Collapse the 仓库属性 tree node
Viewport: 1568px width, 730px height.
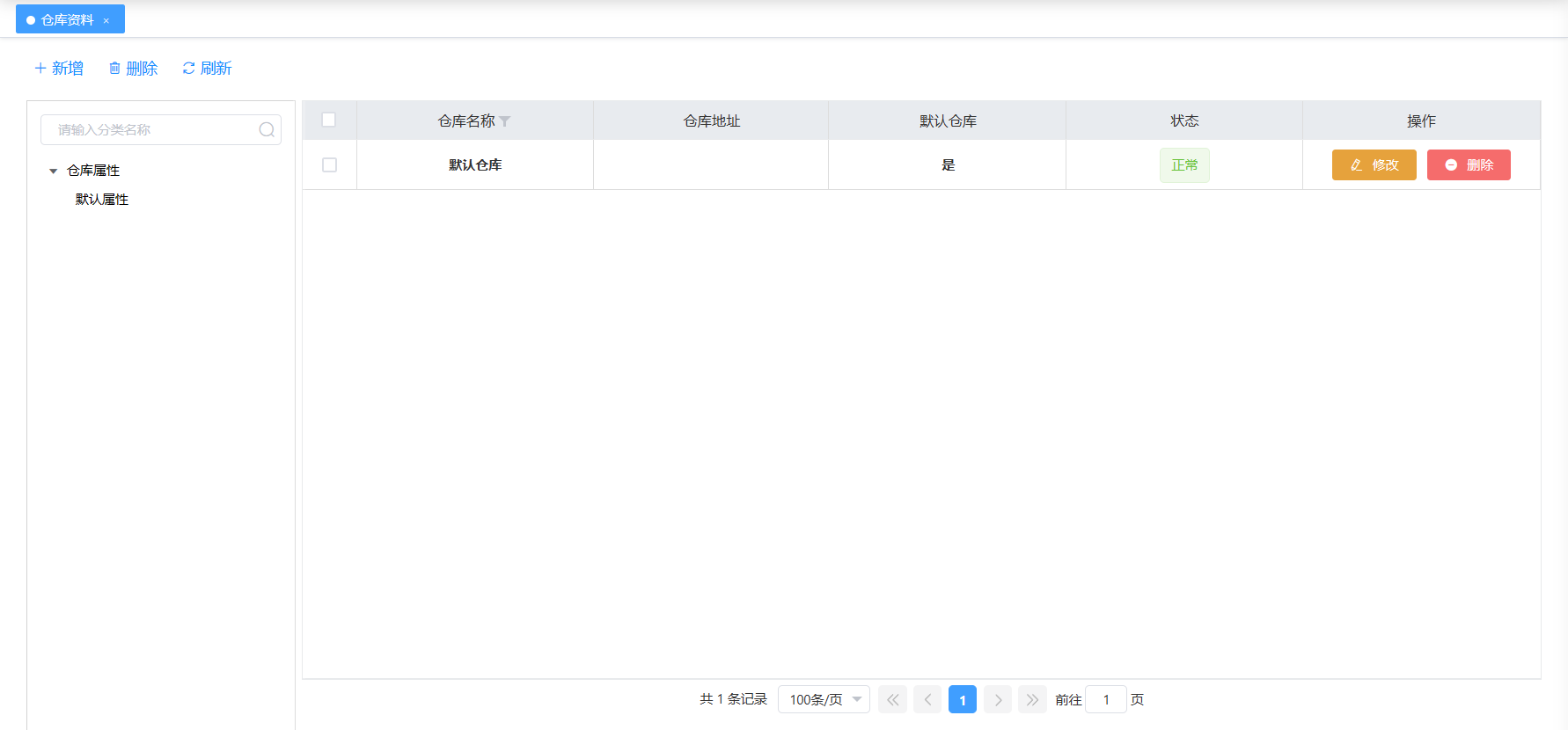click(54, 171)
